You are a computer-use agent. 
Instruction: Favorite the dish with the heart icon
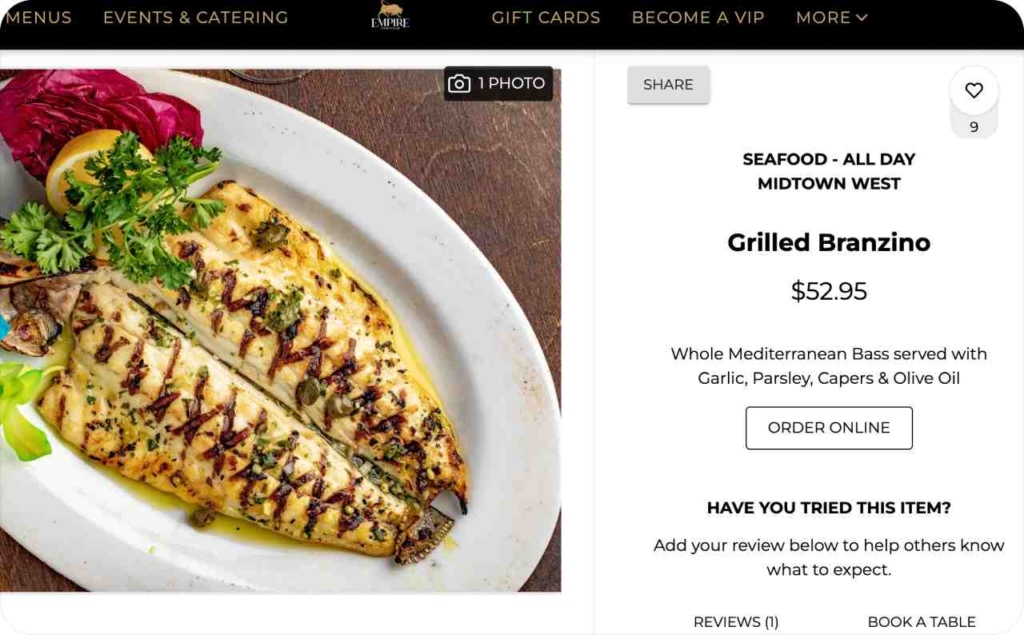973,91
